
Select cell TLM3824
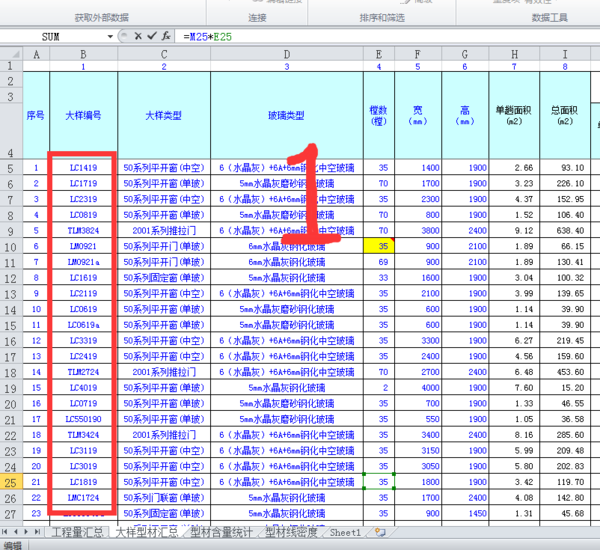coord(83,230)
